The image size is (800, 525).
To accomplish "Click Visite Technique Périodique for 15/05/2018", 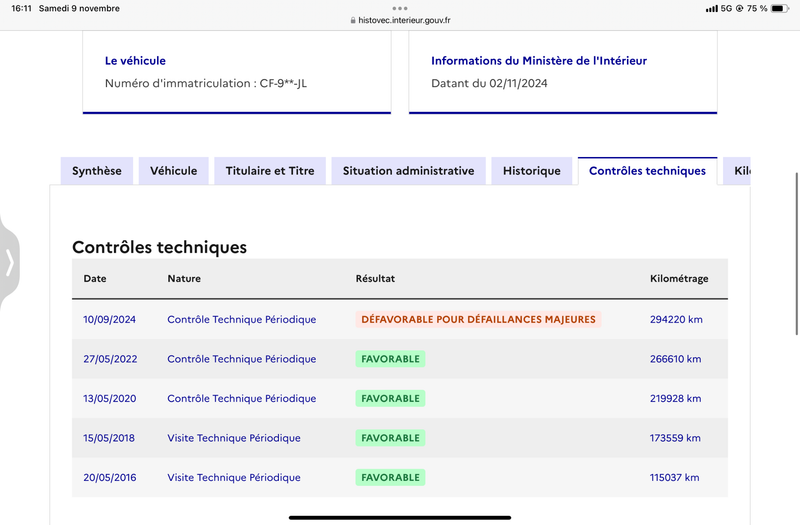I will point(234,438).
